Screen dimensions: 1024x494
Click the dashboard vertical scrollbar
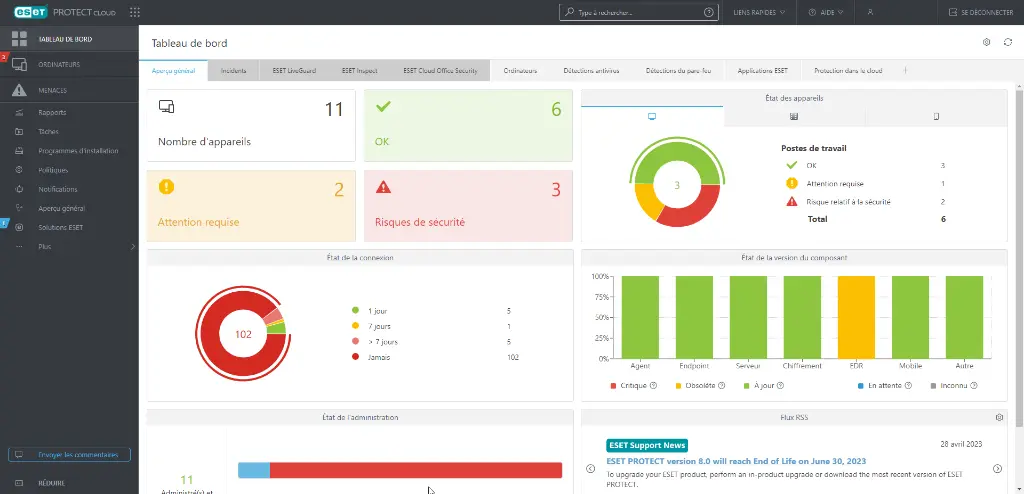coord(1019,257)
